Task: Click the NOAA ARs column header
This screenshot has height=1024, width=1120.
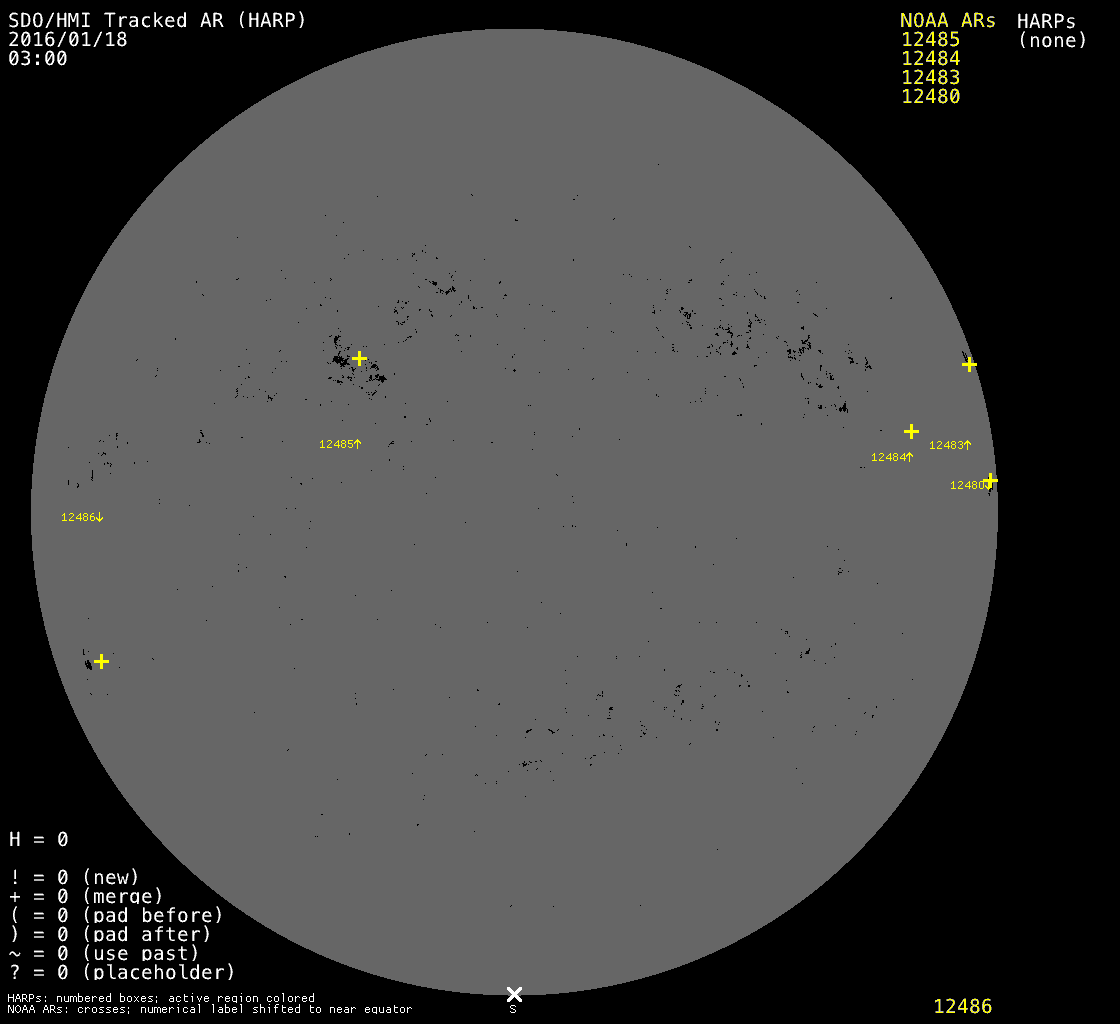Action: click(947, 21)
